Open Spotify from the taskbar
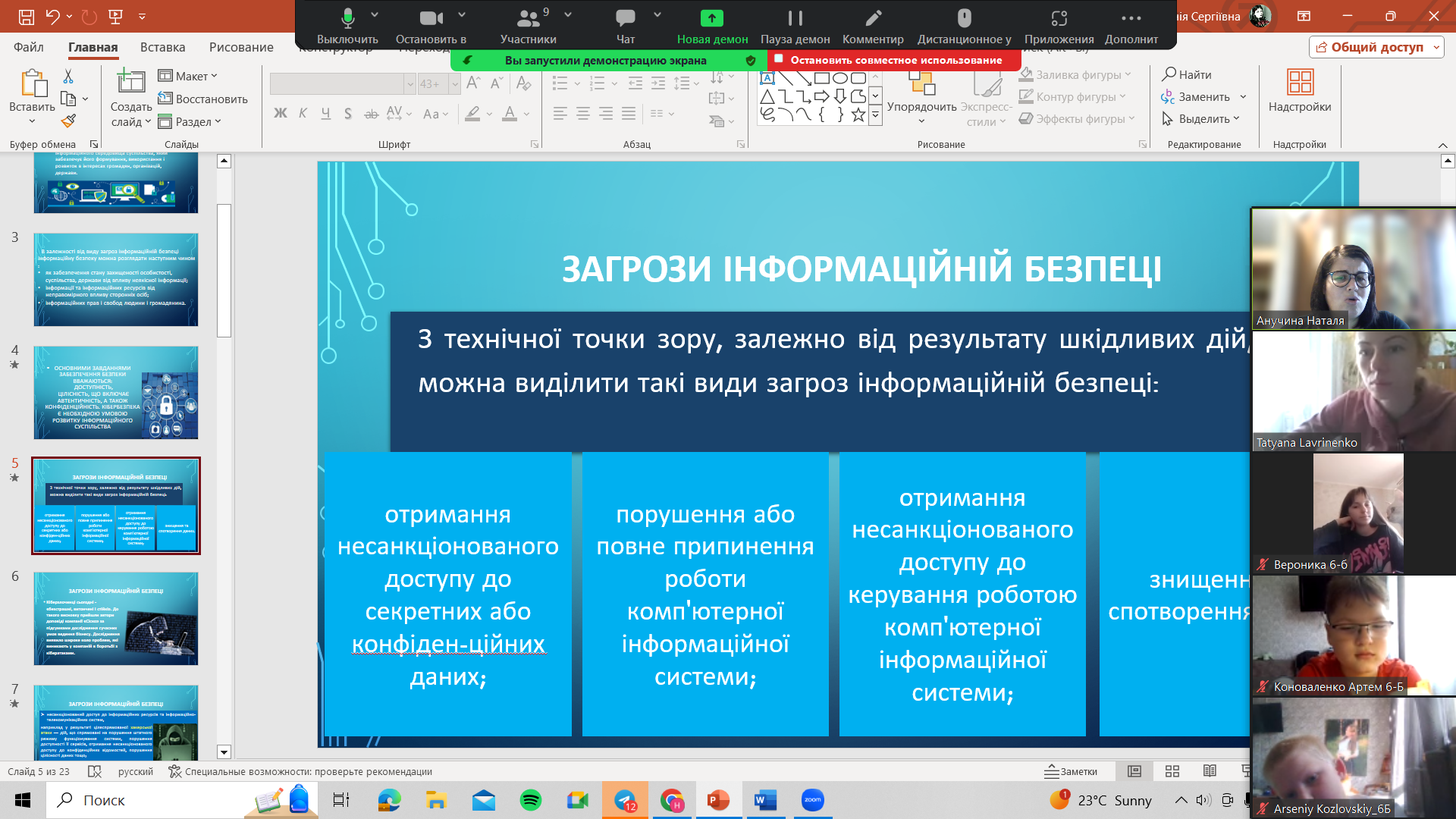Viewport: 1456px width, 819px height. click(530, 800)
